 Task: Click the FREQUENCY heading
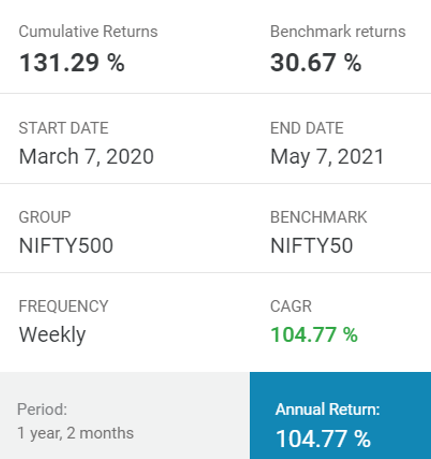[64, 306]
